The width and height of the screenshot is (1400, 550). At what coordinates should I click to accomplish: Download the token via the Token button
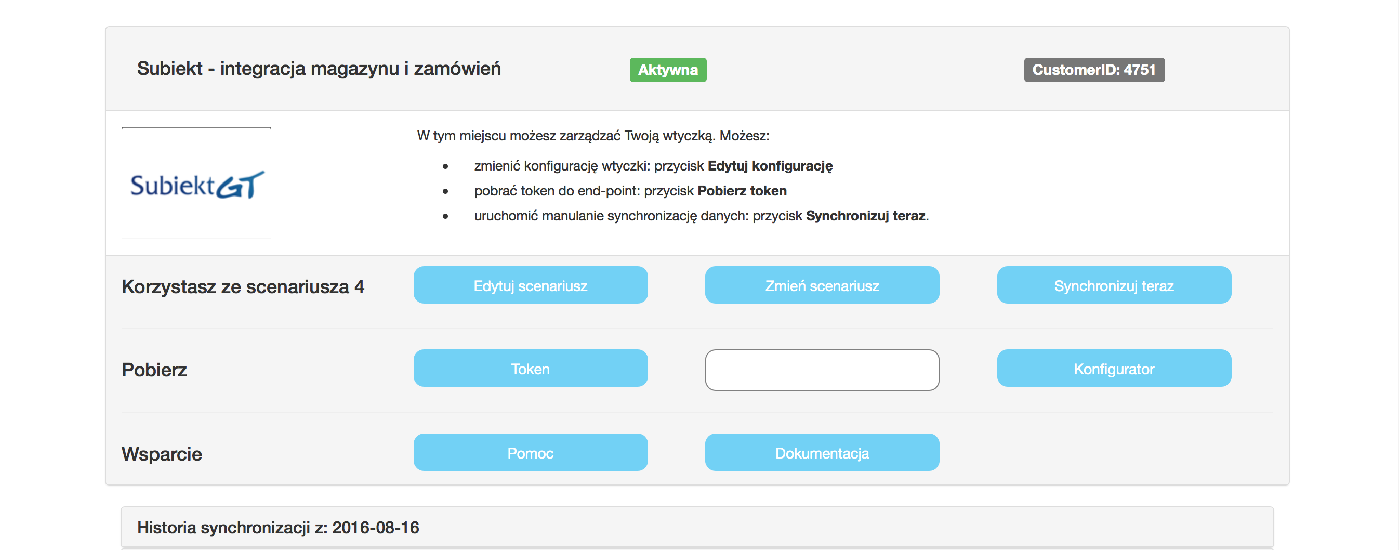coord(531,368)
